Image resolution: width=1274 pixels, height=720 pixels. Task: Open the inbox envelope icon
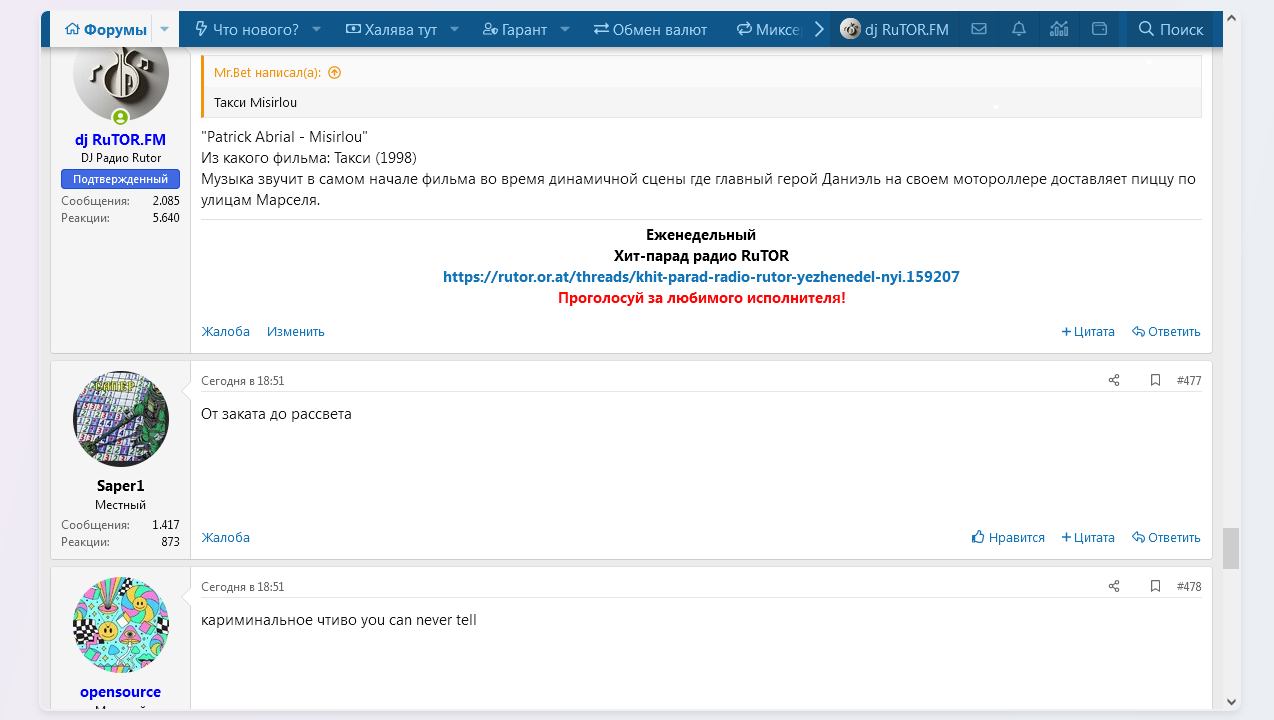(x=979, y=29)
